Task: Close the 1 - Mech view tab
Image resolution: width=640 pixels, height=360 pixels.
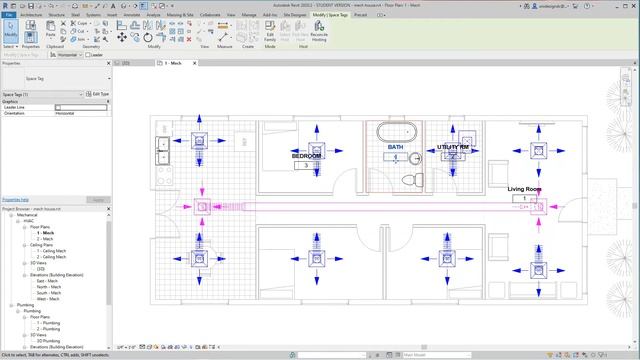Action: (x=195, y=63)
